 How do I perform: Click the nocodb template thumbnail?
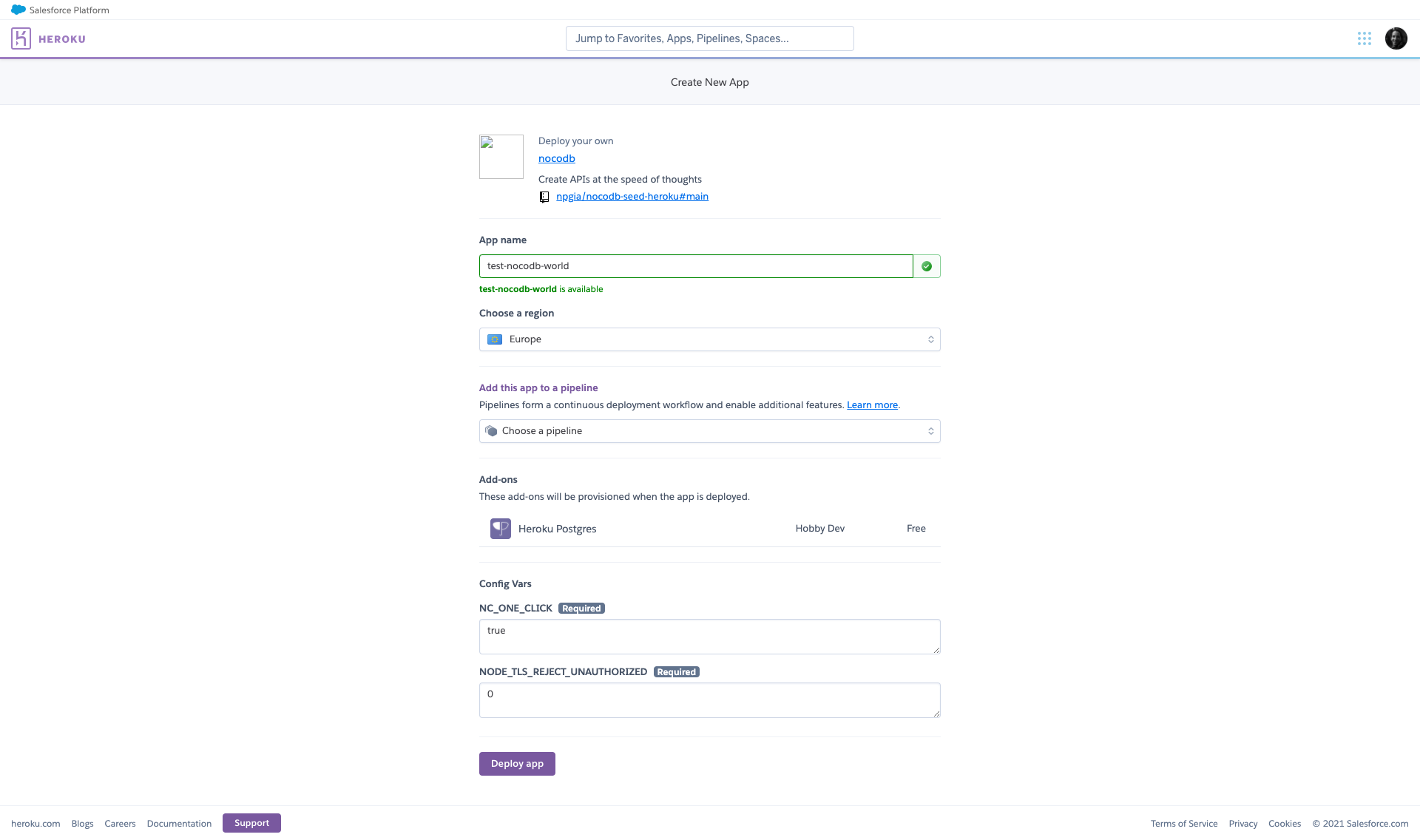501,156
